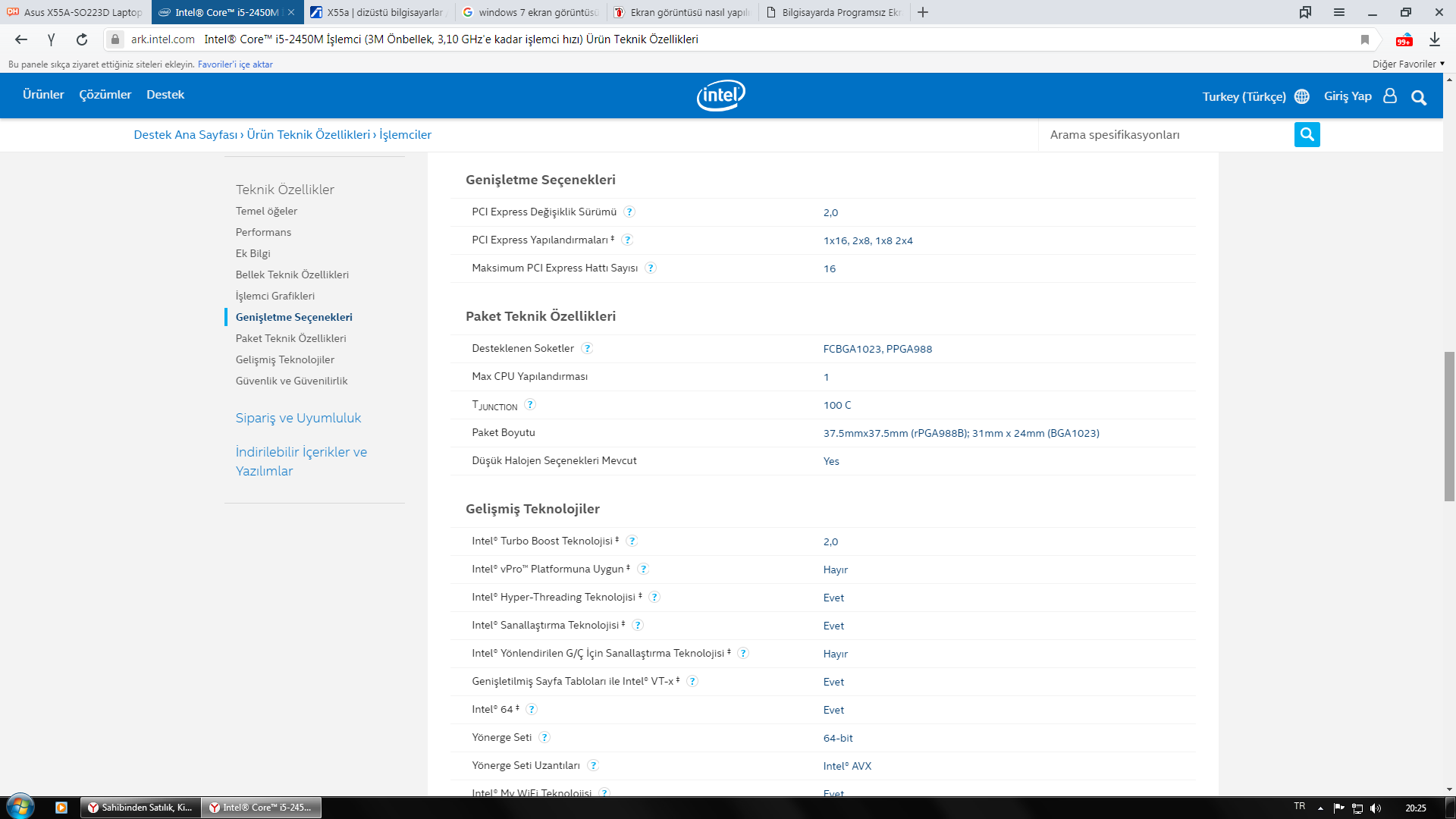Open a new browser tab
The image size is (1456, 819).
point(923,12)
